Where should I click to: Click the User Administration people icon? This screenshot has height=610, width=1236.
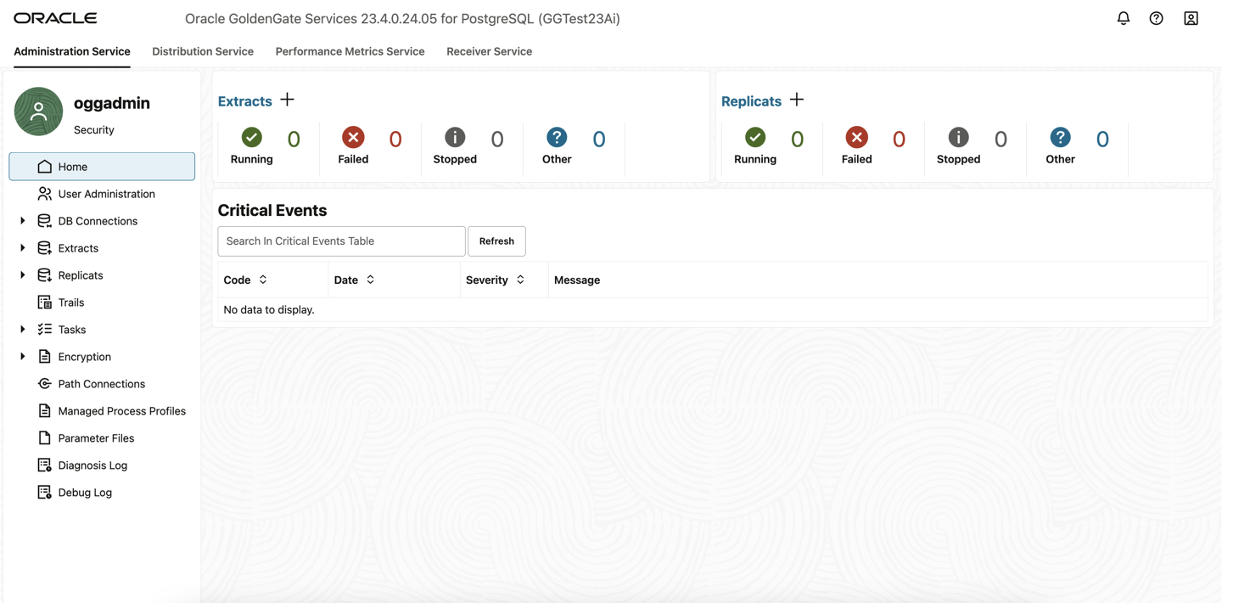click(x=44, y=193)
